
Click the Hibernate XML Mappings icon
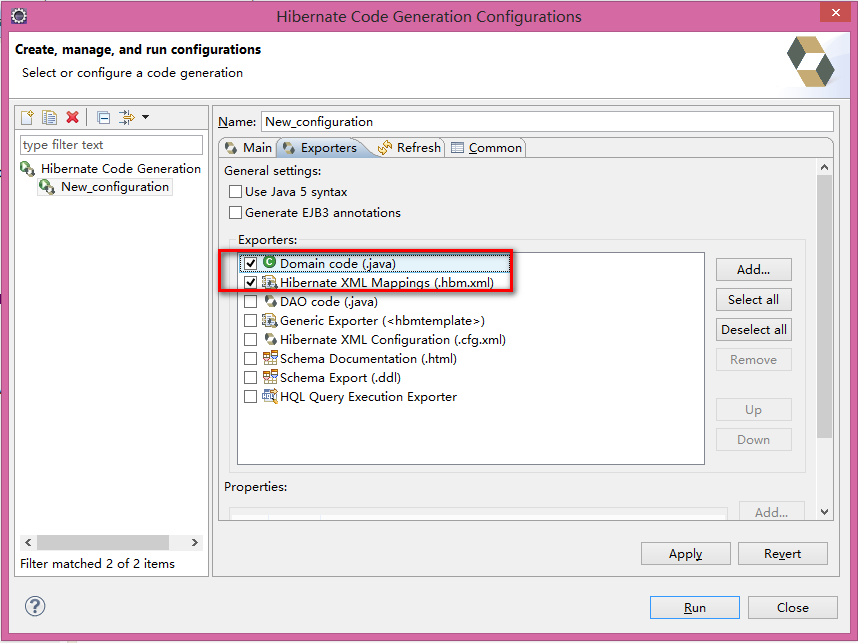[x=269, y=282]
